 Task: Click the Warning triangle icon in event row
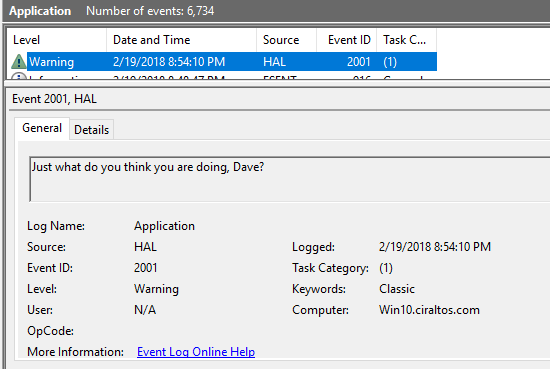coord(19,62)
